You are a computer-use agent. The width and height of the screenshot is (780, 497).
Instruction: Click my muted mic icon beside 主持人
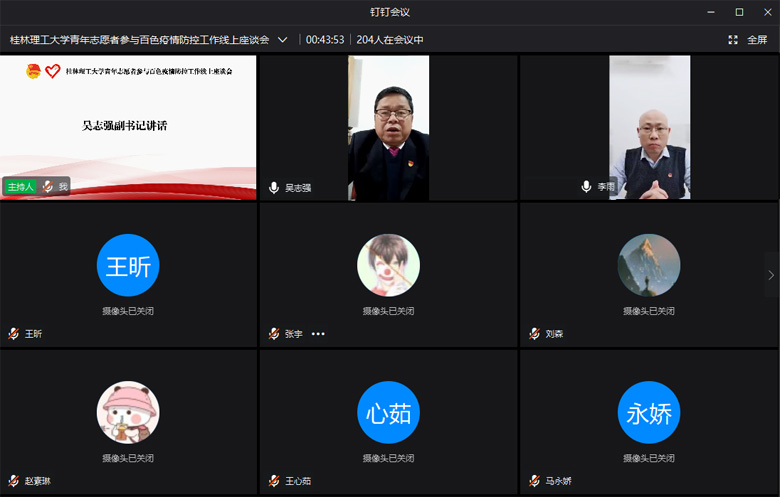(x=47, y=187)
